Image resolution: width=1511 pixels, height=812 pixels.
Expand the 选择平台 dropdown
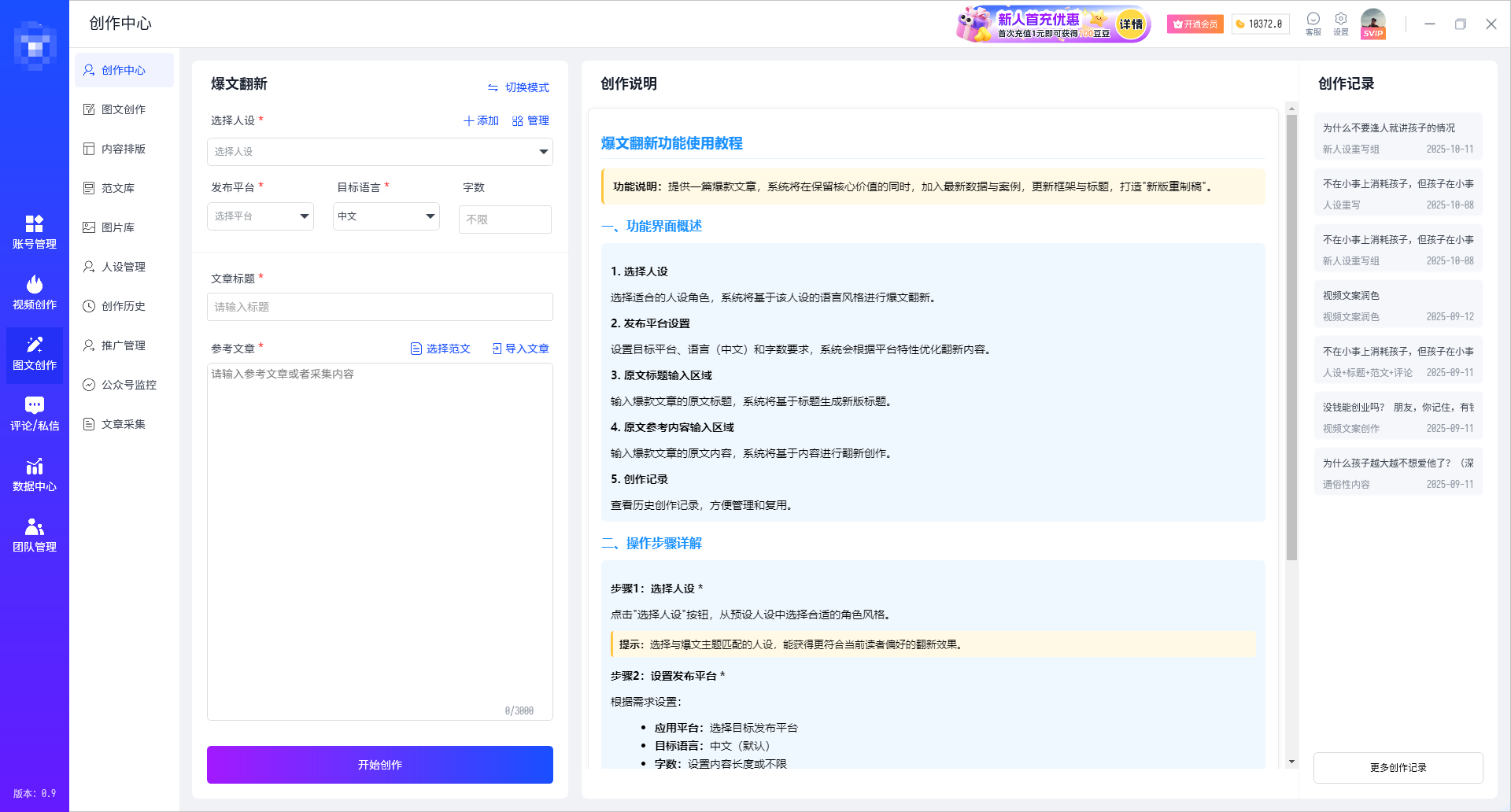(x=260, y=216)
